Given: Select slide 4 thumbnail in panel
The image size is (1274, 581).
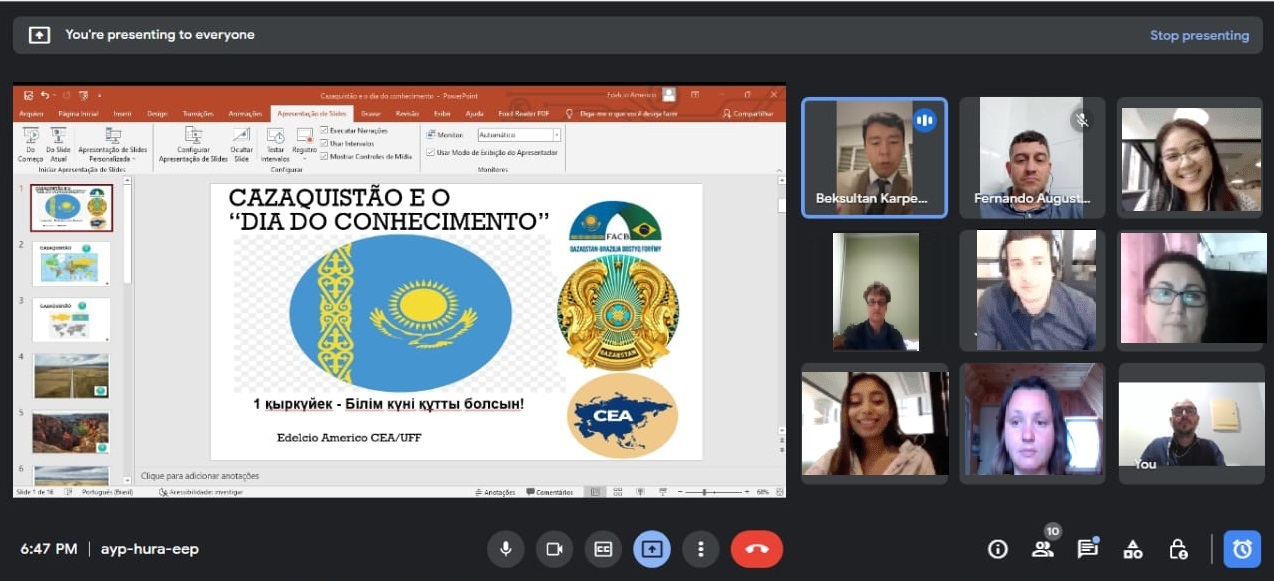Looking at the screenshot, I should [72, 376].
